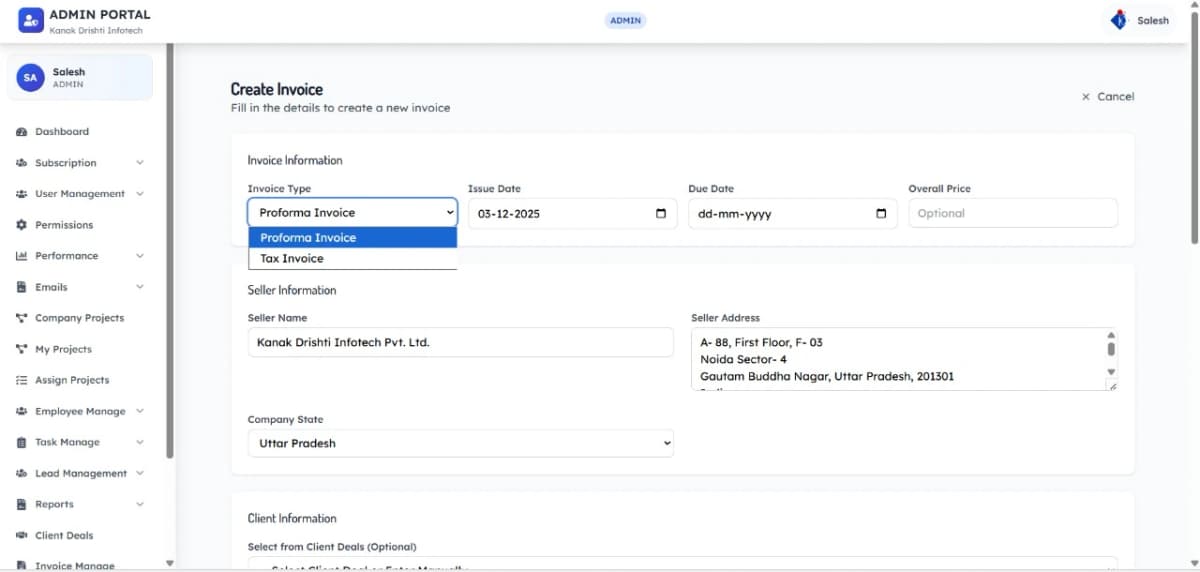Click the Due Date field
Image resolution: width=1200 pixels, height=572 pixels.
(792, 213)
